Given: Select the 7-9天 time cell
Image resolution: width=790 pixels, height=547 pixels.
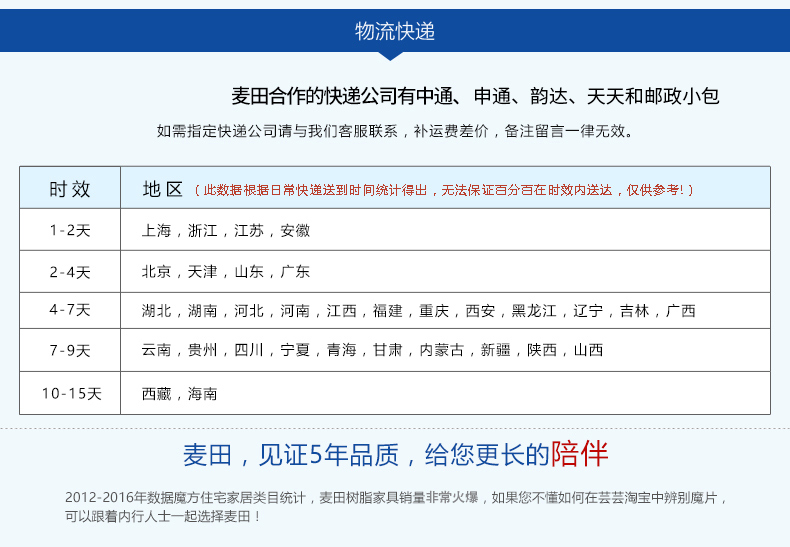Looking at the screenshot, I should tap(70, 350).
